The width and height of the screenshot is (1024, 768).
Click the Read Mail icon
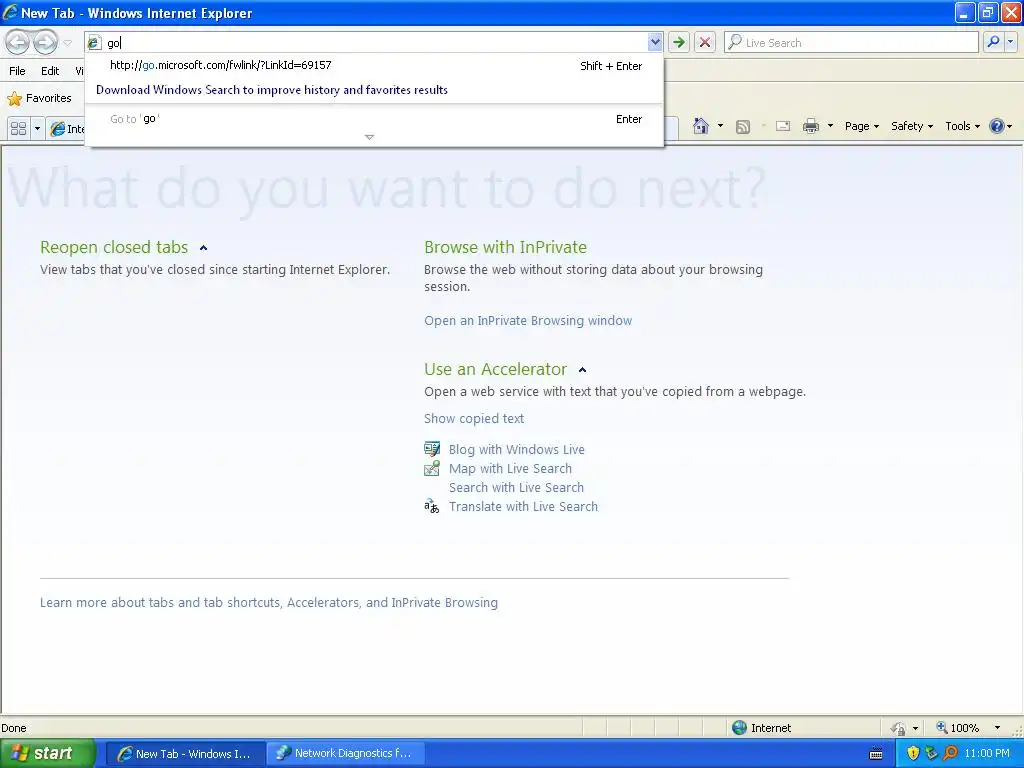tap(782, 127)
